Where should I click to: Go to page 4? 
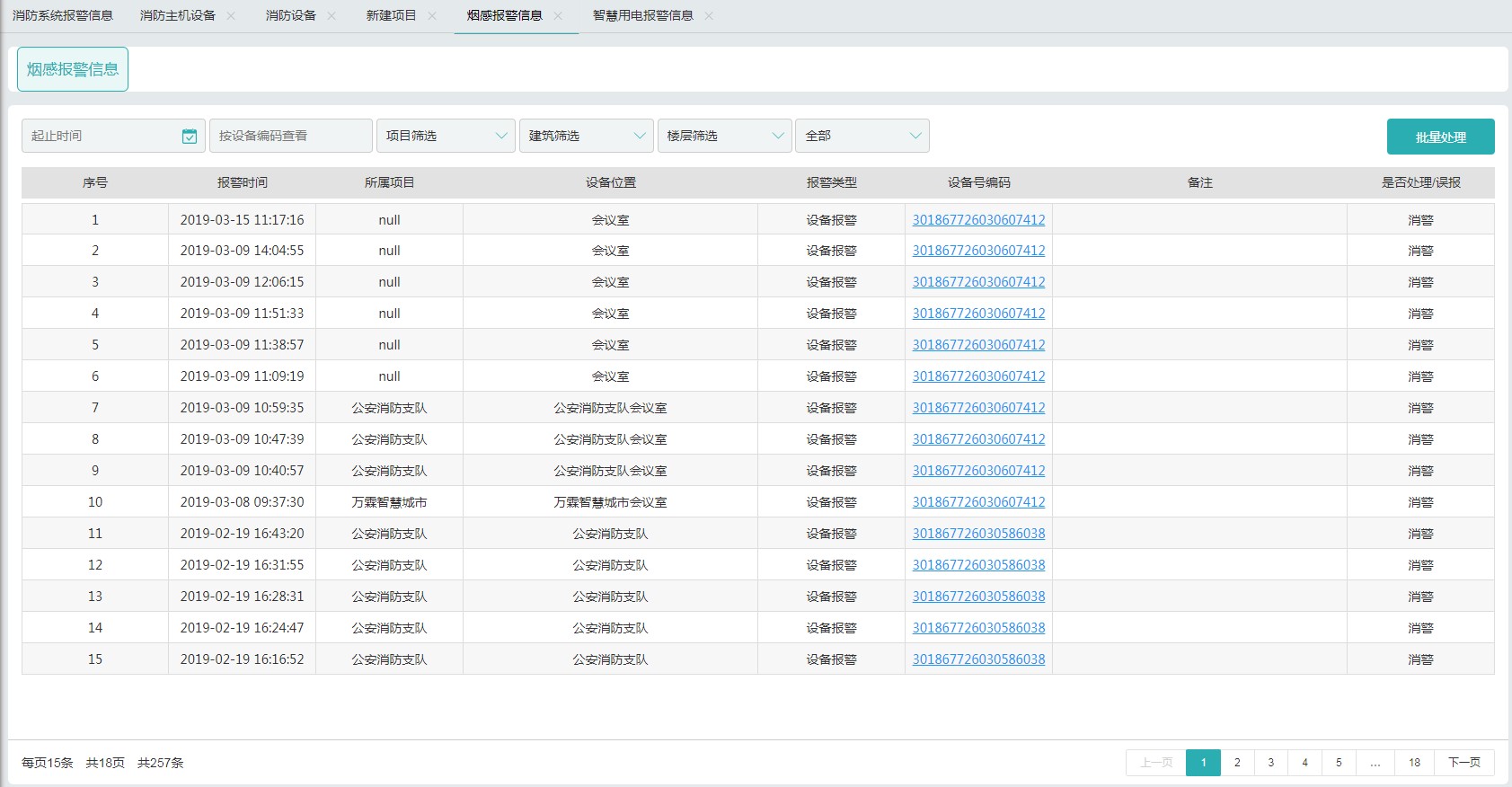[x=1304, y=763]
